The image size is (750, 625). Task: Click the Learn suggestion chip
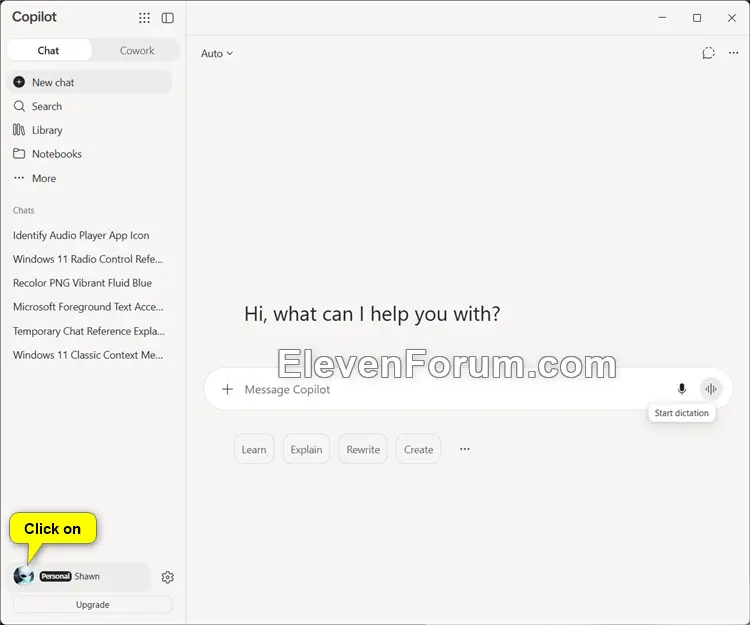click(x=254, y=449)
